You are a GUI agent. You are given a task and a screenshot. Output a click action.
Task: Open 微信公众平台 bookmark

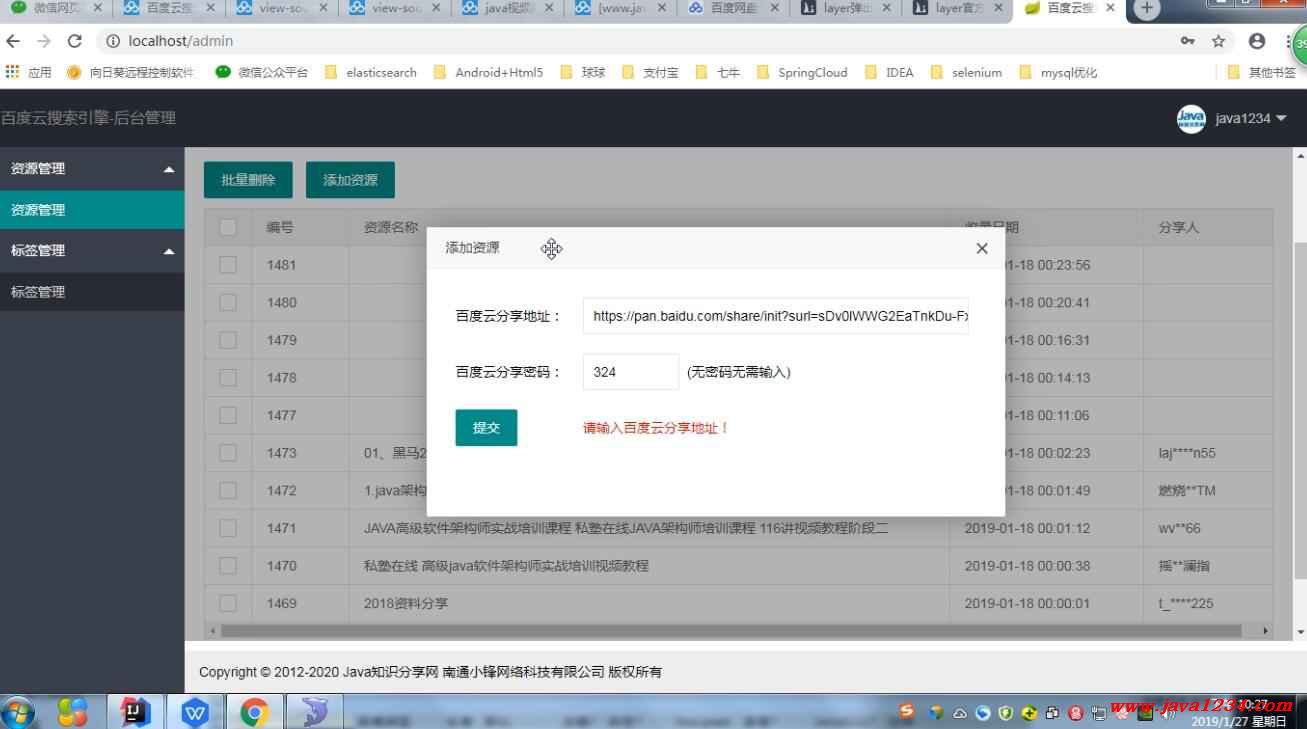coord(262,72)
